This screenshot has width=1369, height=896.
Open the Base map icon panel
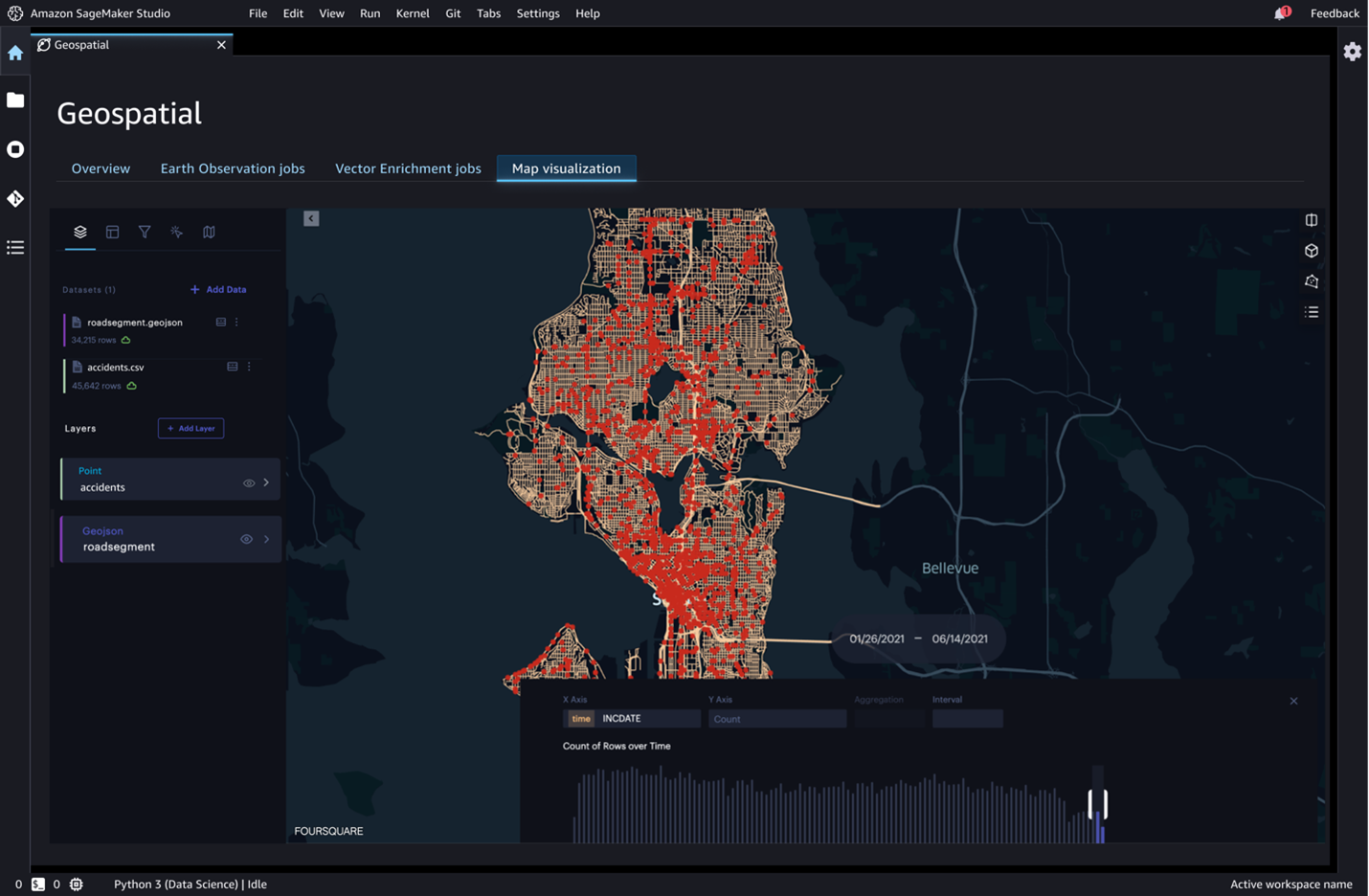(x=209, y=232)
